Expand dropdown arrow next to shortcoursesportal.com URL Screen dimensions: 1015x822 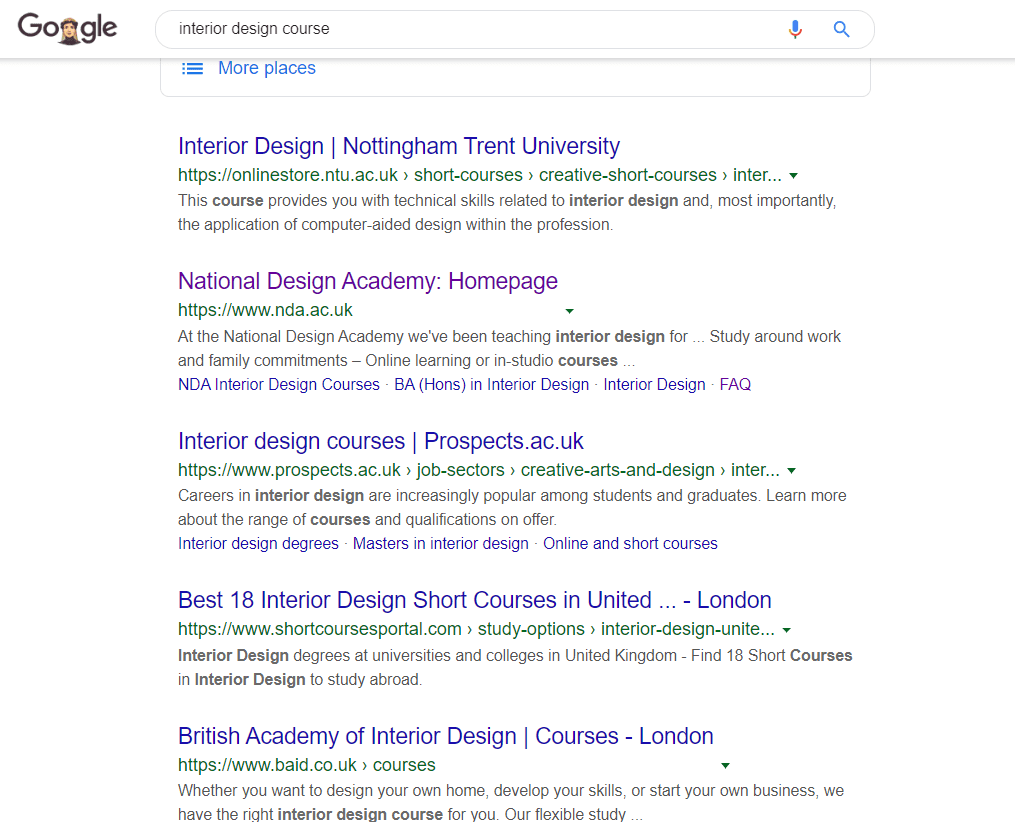[786, 630]
